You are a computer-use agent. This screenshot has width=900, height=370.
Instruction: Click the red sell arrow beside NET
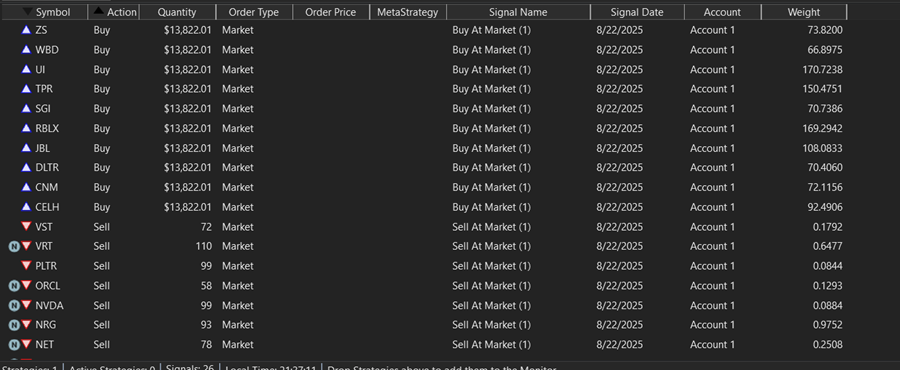point(26,344)
